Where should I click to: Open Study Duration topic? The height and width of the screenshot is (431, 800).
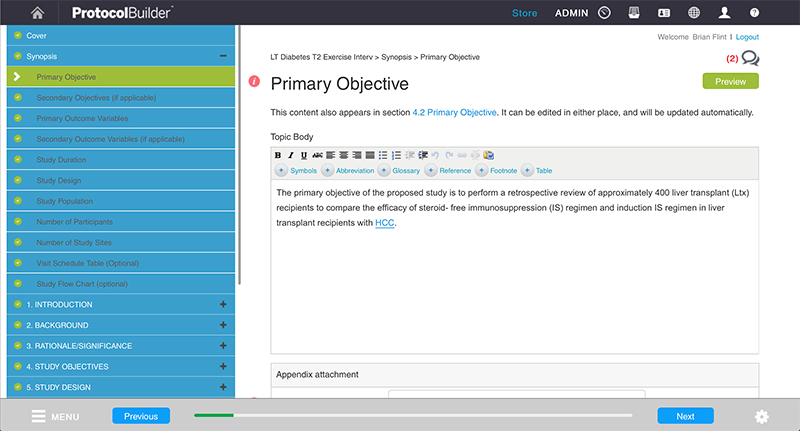(x=121, y=160)
